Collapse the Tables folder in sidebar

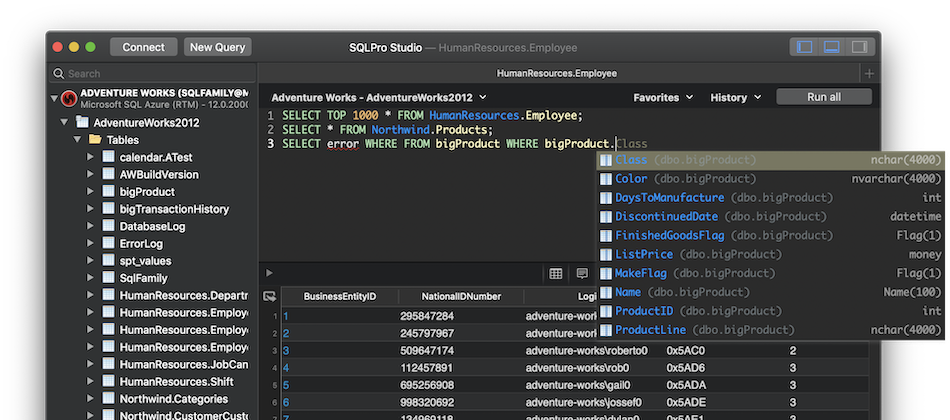pyautogui.click(x=79, y=140)
